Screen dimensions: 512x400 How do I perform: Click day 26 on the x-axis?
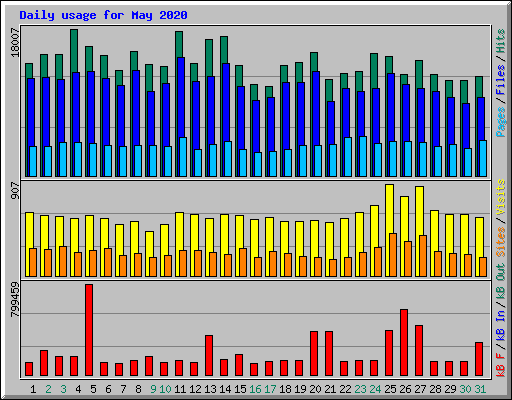405,389
